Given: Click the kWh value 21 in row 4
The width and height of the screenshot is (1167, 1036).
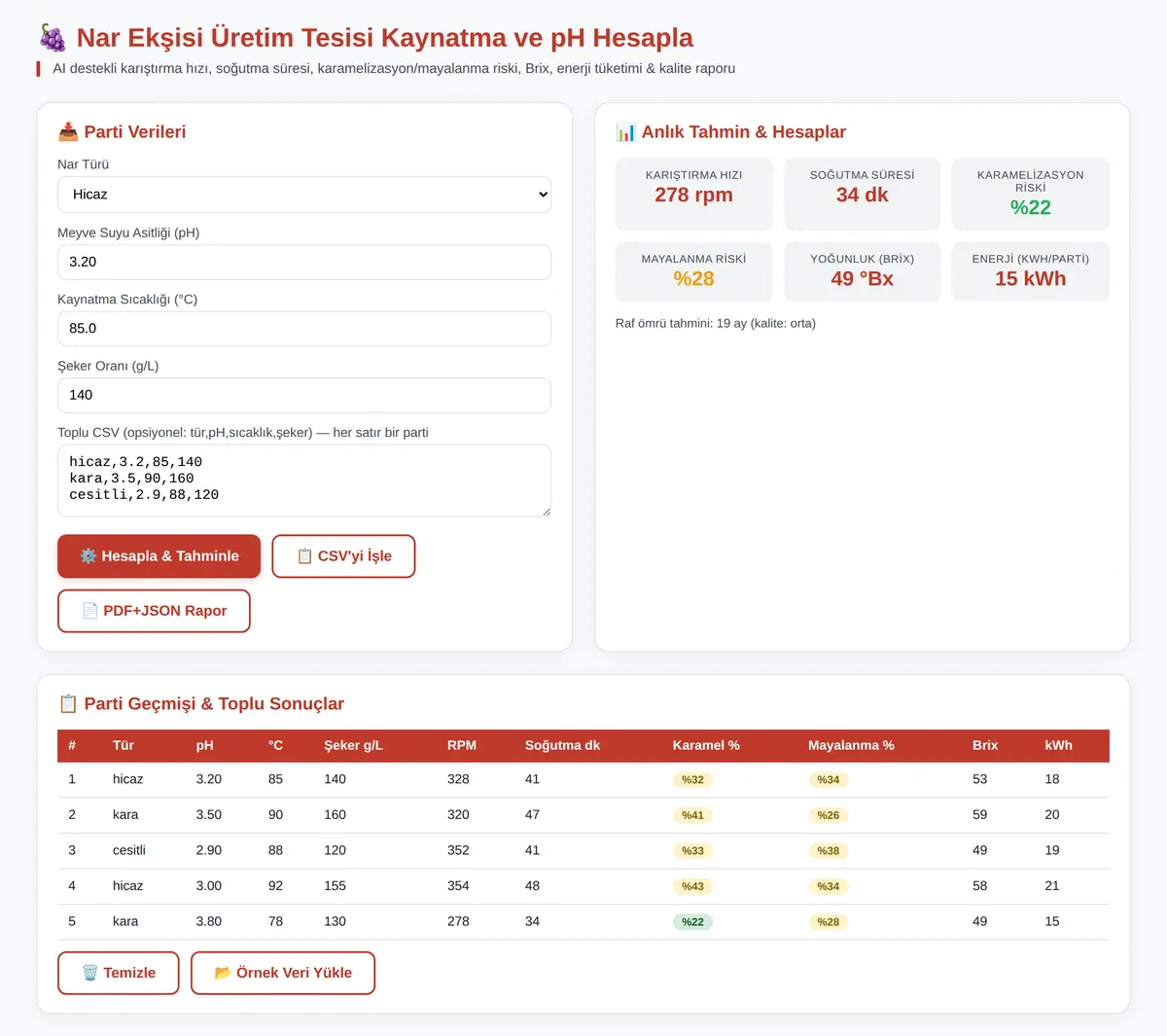Looking at the screenshot, I should [x=1052, y=886].
